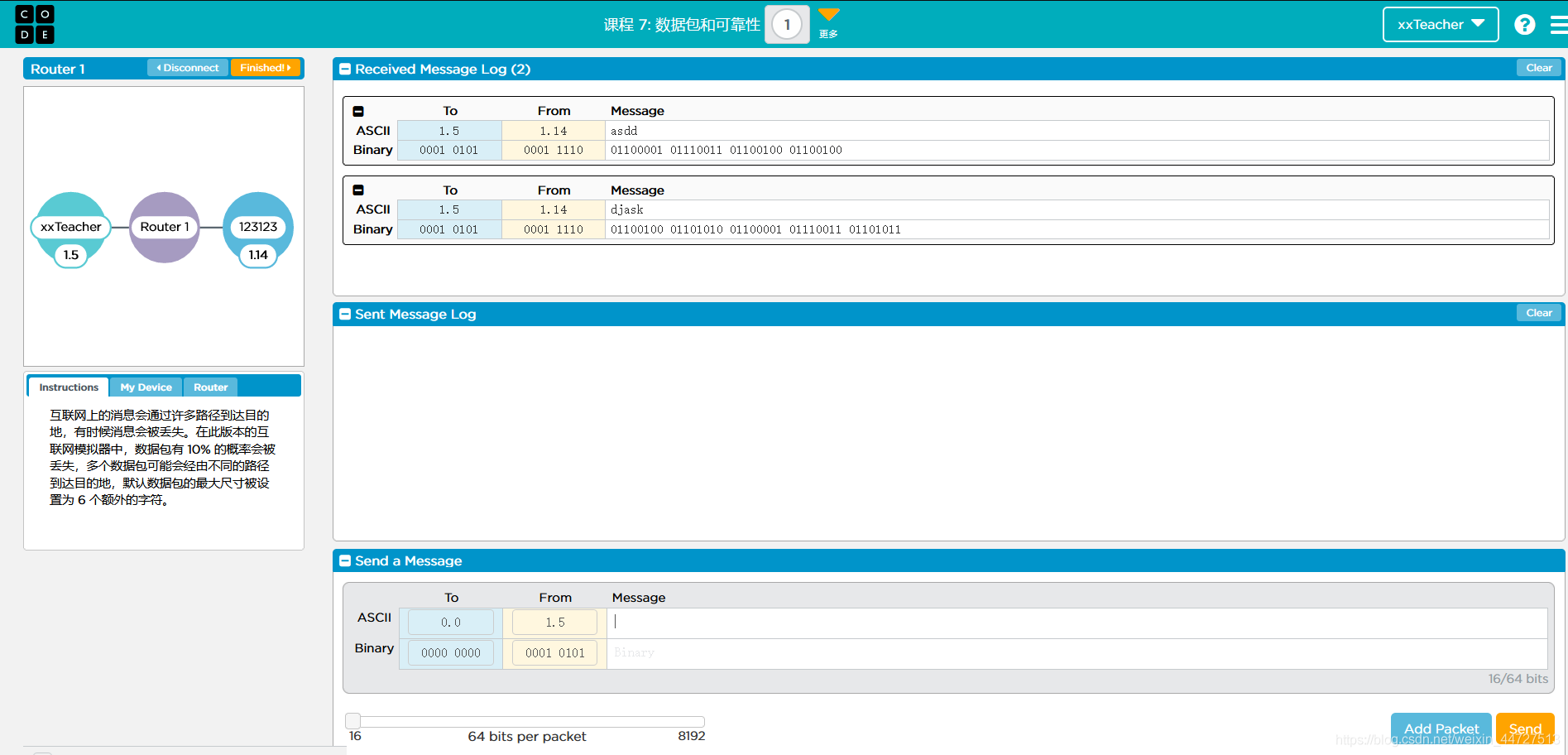Click the Router 1 panel title

tap(58, 70)
